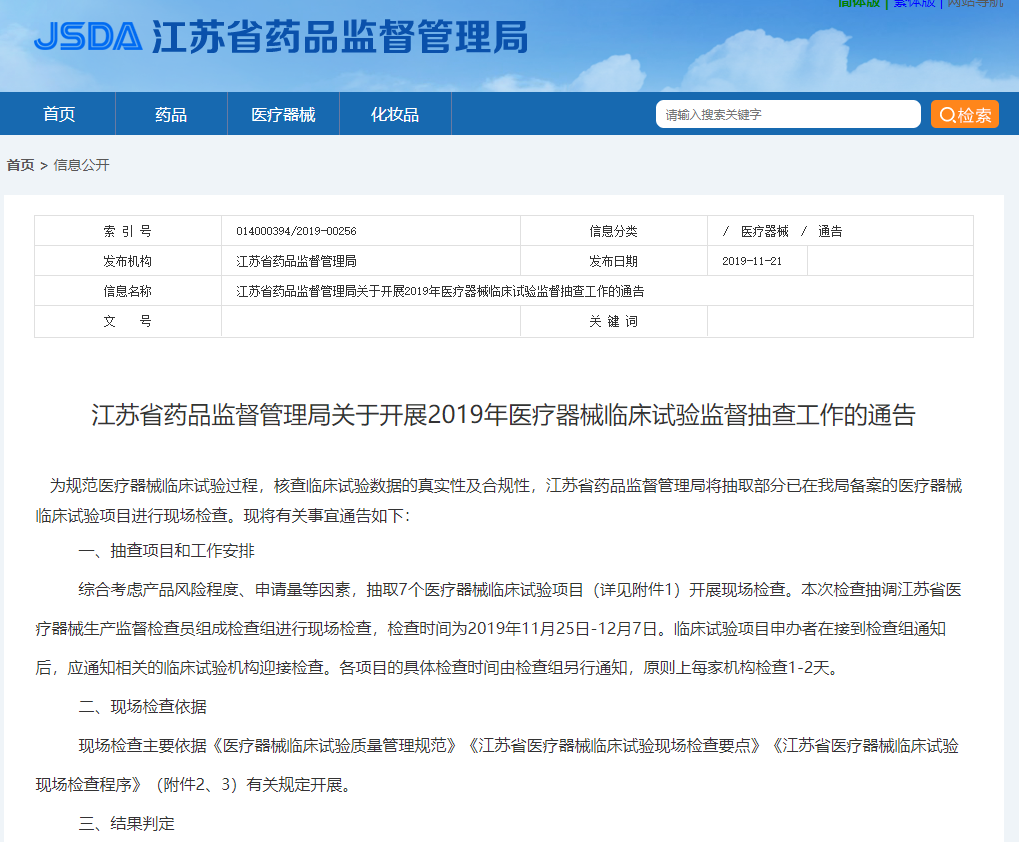Click the JSDA logo in the header
The image size is (1019, 842).
point(88,37)
